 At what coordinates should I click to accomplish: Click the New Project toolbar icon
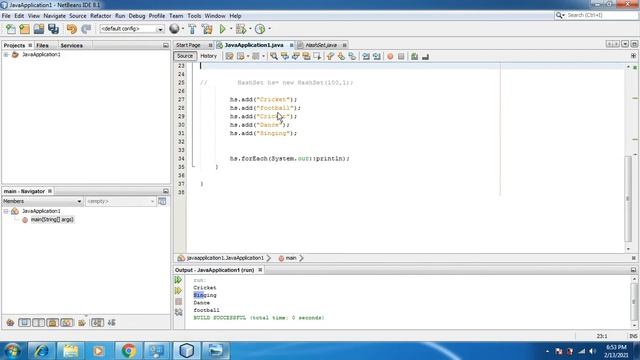24,29
